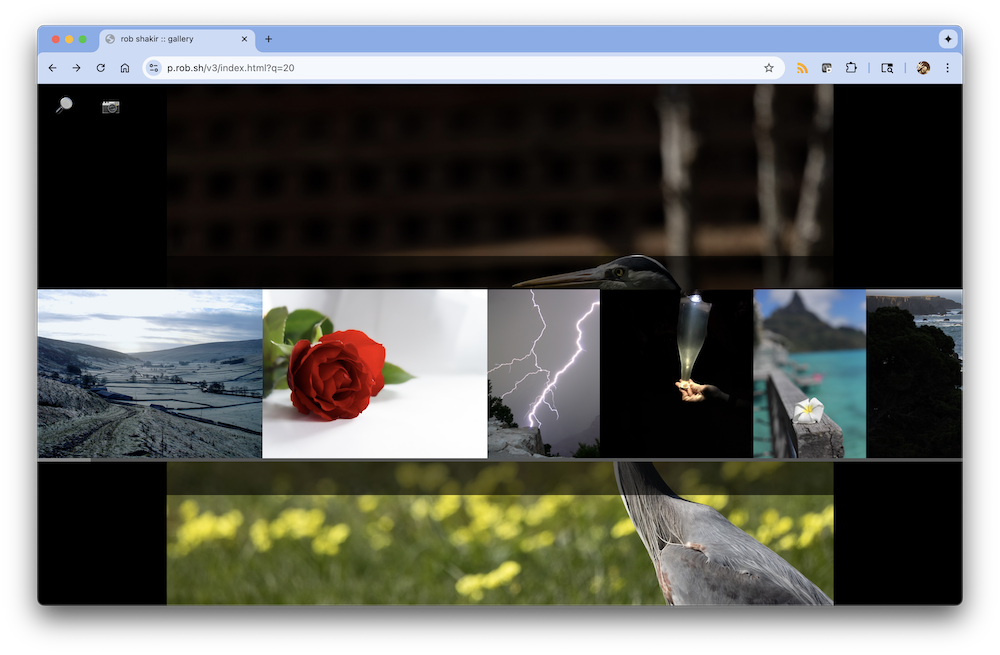Go back to the previous page
The image size is (1000, 655).
(x=52, y=68)
